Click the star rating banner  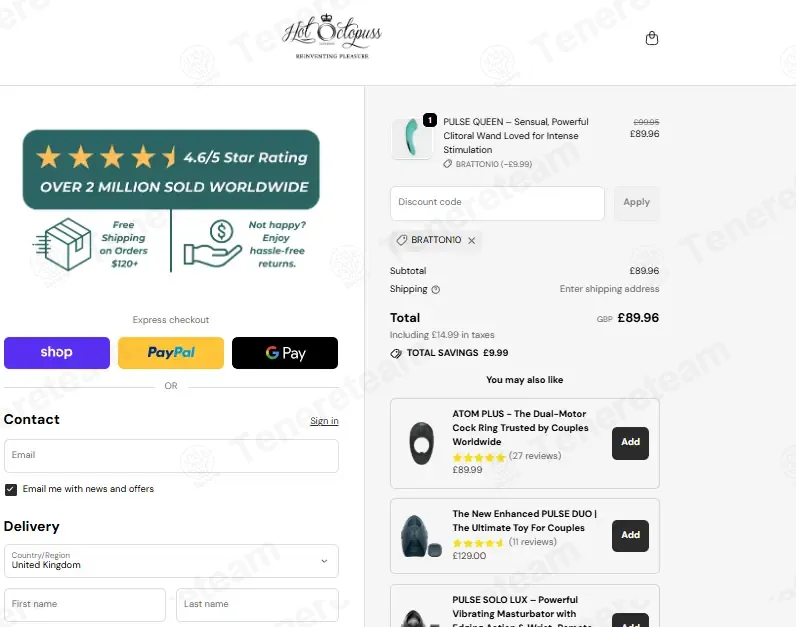tap(171, 170)
